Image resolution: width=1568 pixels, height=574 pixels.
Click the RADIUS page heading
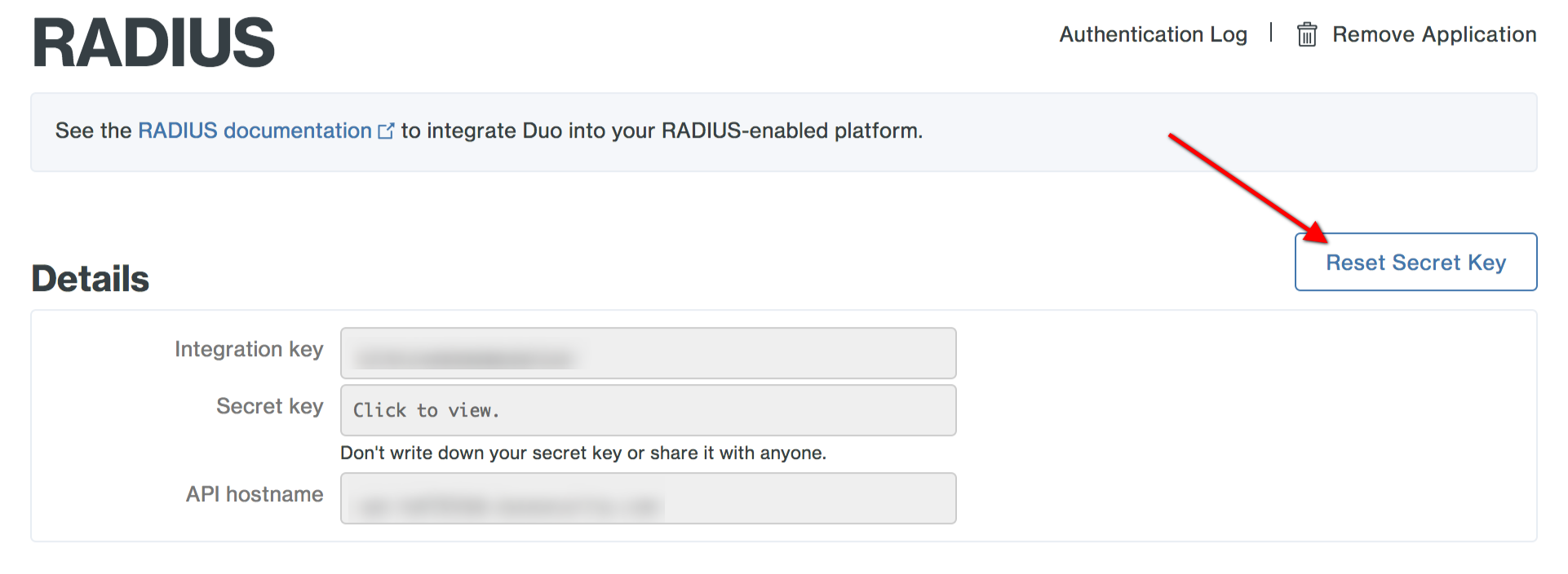tap(153, 41)
